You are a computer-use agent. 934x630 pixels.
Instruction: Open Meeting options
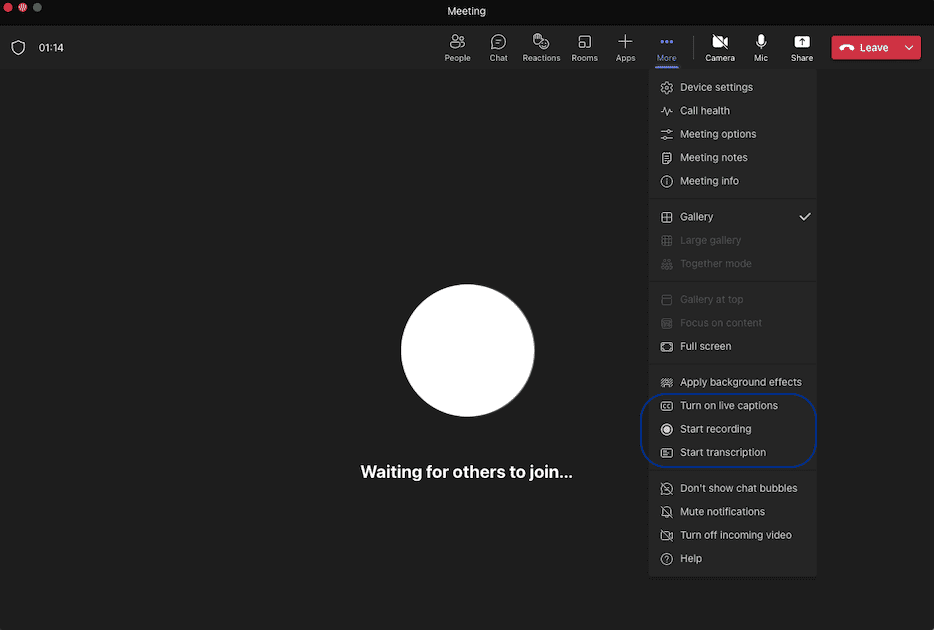pos(717,133)
